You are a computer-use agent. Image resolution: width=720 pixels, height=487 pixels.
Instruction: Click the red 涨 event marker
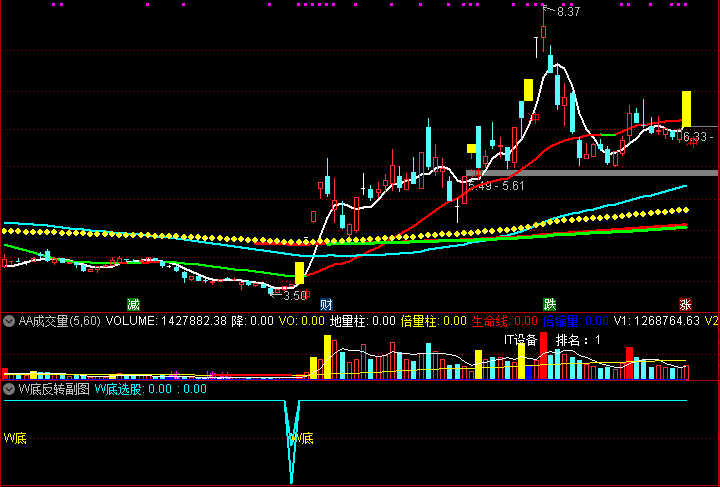686,304
